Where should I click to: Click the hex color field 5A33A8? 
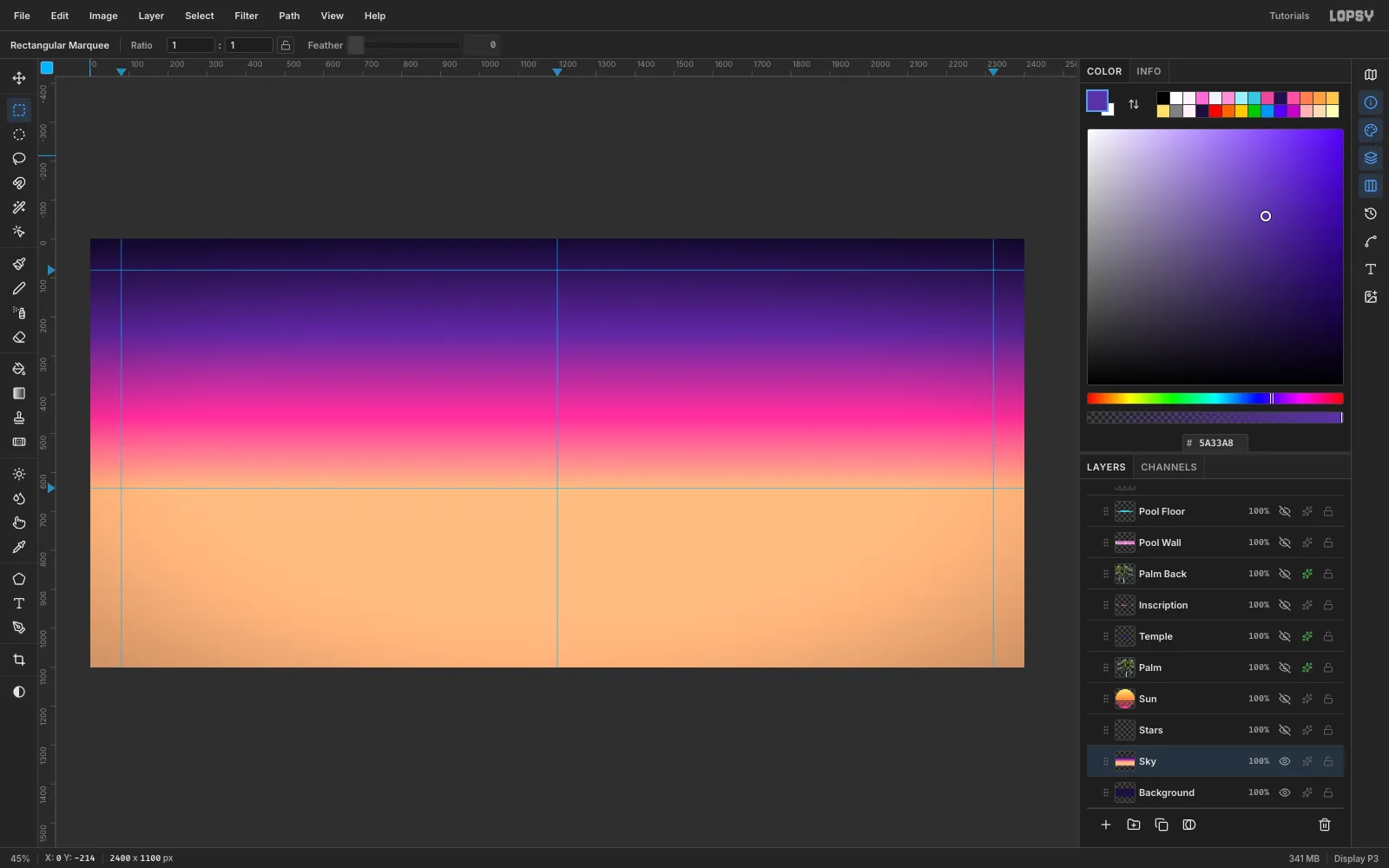(x=1215, y=443)
